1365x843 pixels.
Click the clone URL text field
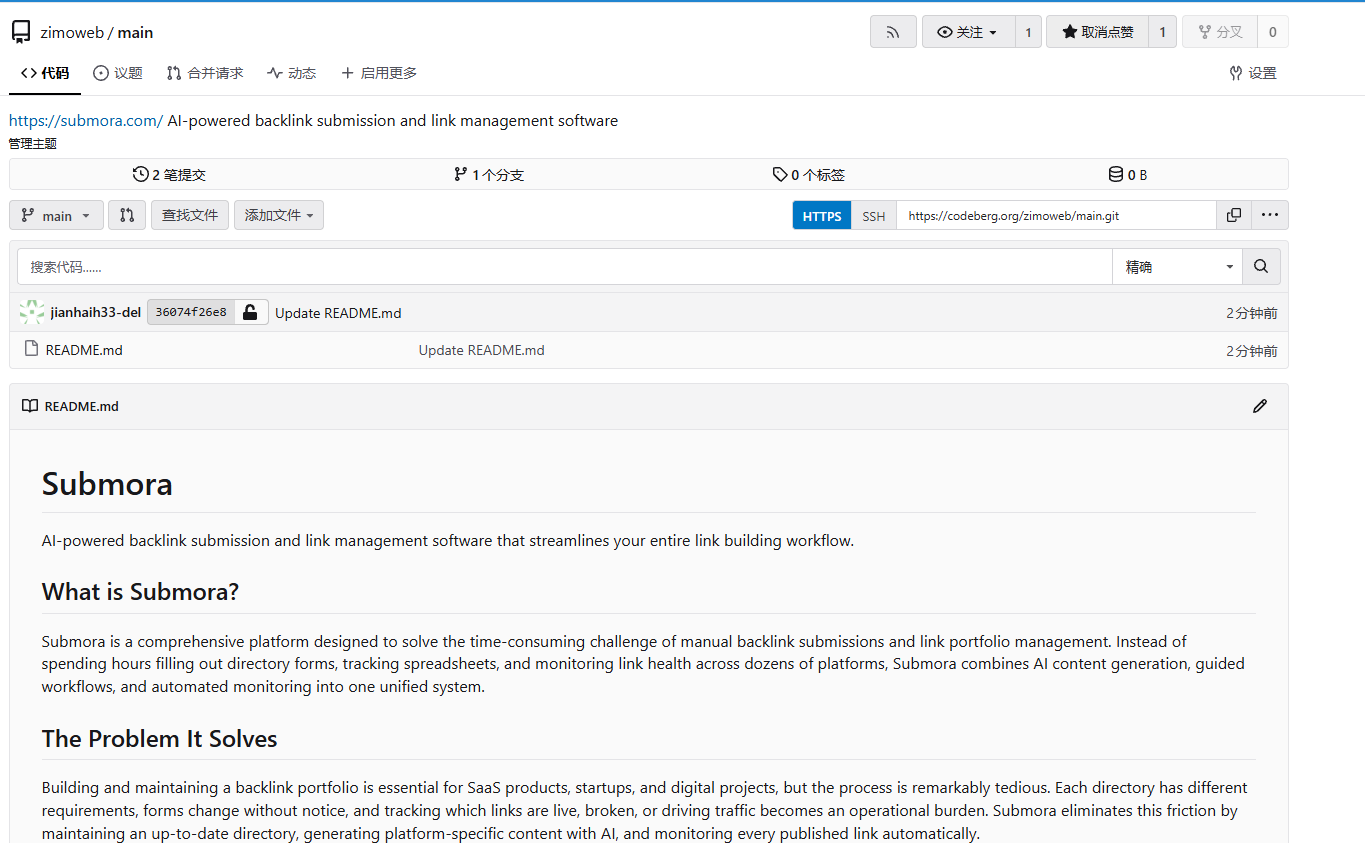pos(1056,215)
